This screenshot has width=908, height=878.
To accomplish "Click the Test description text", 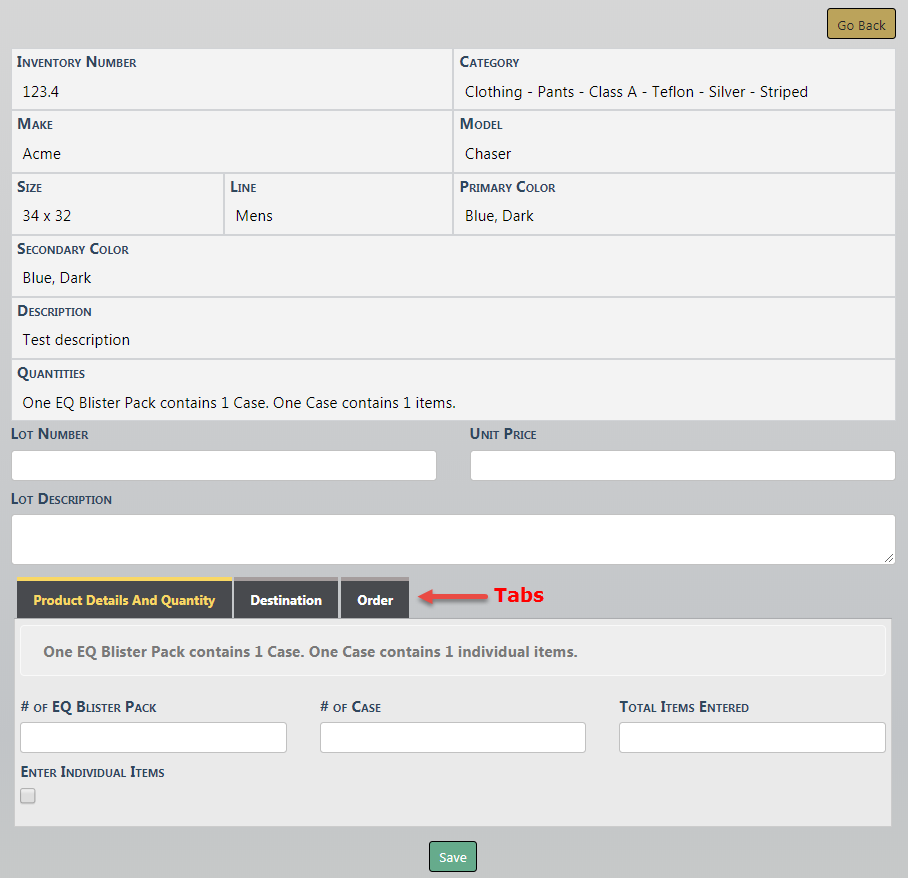I will (76, 340).
